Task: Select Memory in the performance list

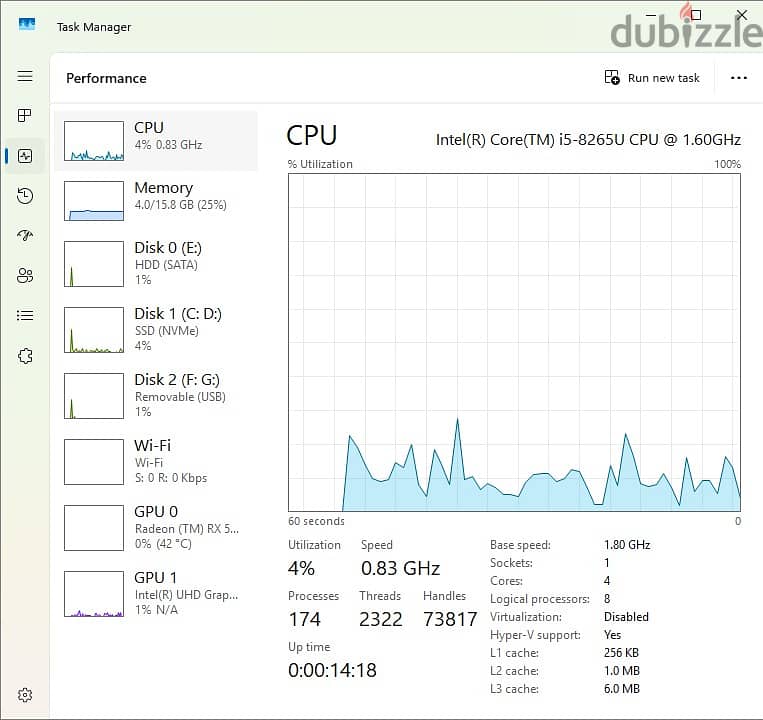Action: pyautogui.click(x=156, y=200)
